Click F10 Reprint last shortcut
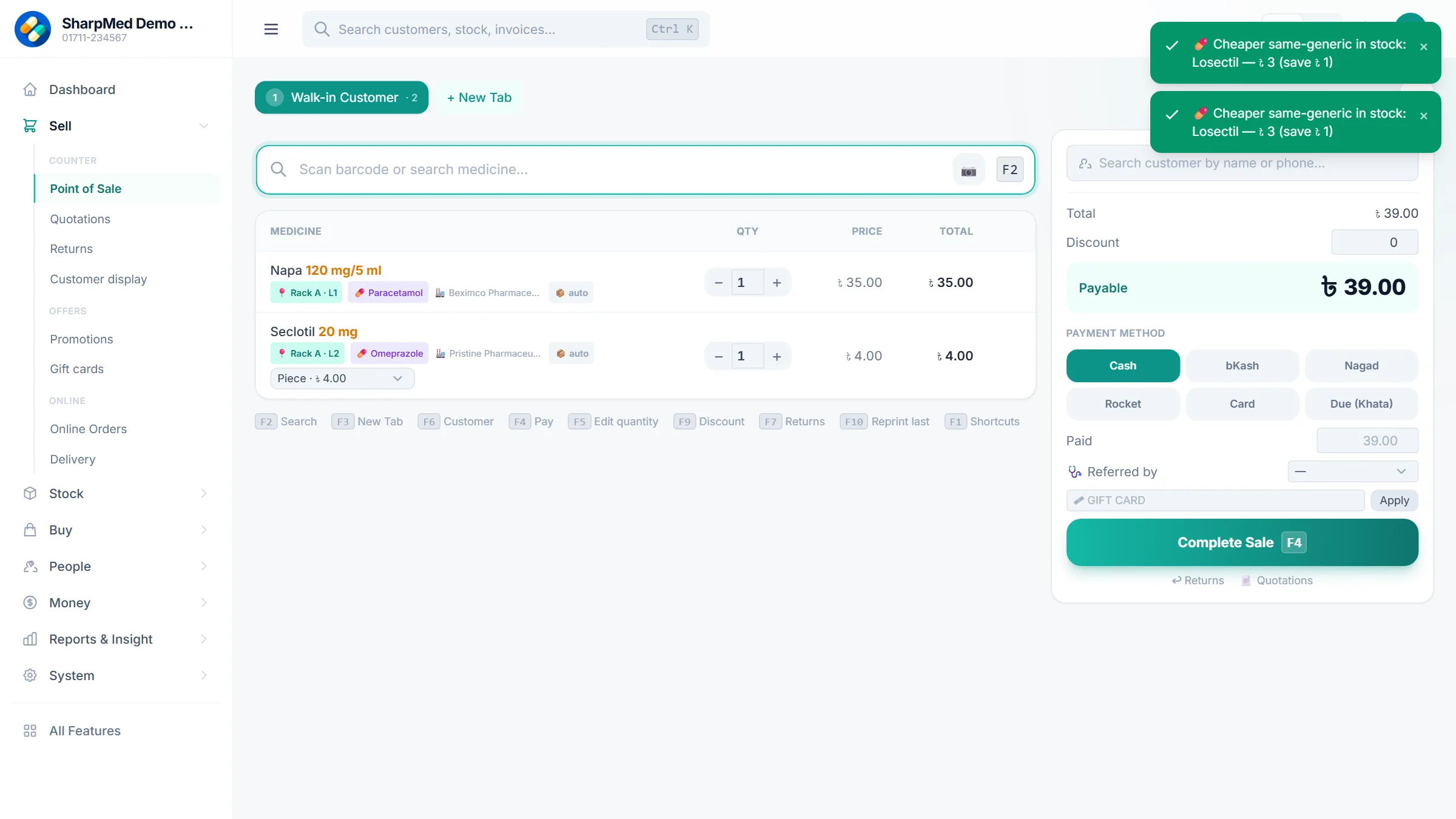Screen dimensions: 1456x819 coord(885,422)
